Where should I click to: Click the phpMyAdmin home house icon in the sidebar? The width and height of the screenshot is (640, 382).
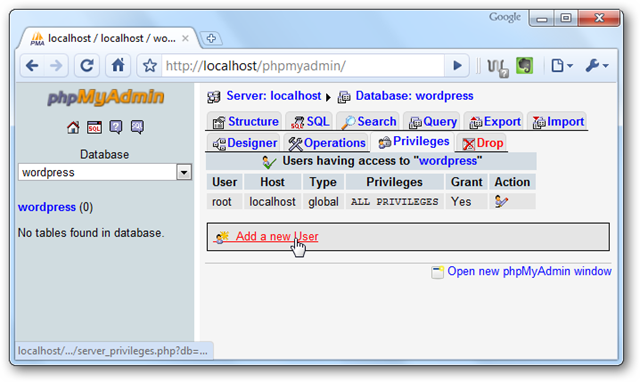(x=73, y=127)
